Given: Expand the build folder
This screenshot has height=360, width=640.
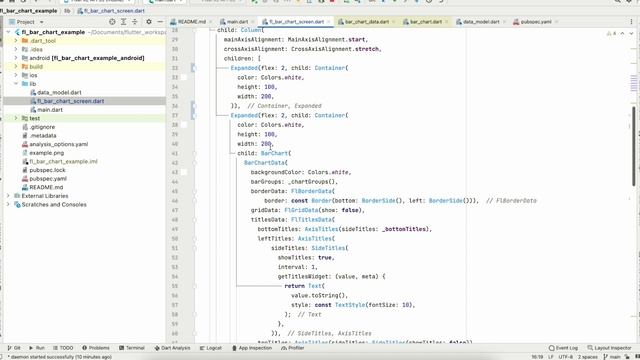Looking at the screenshot, I should (16, 67).
